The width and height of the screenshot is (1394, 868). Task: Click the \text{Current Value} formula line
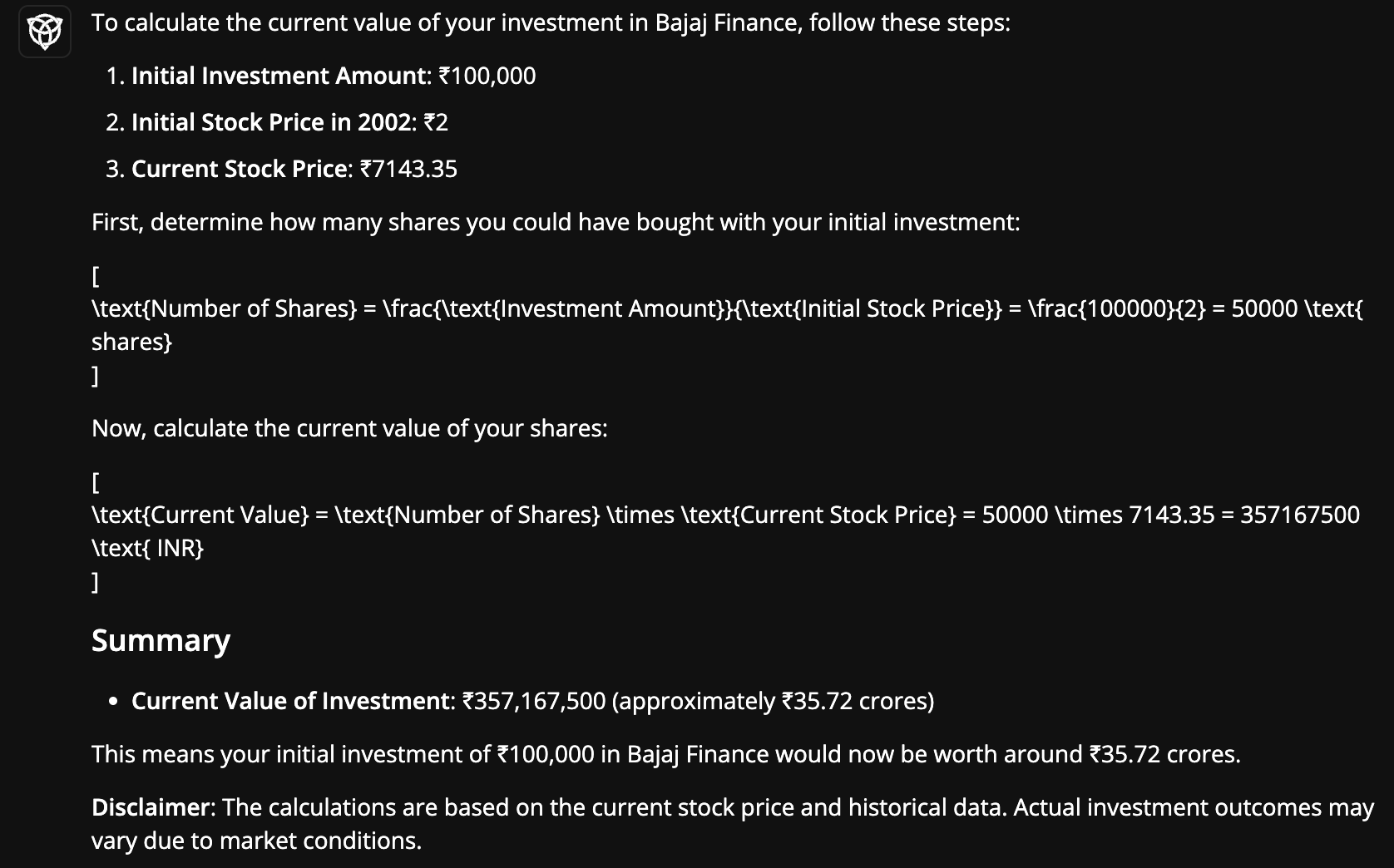tap(724, 515)
